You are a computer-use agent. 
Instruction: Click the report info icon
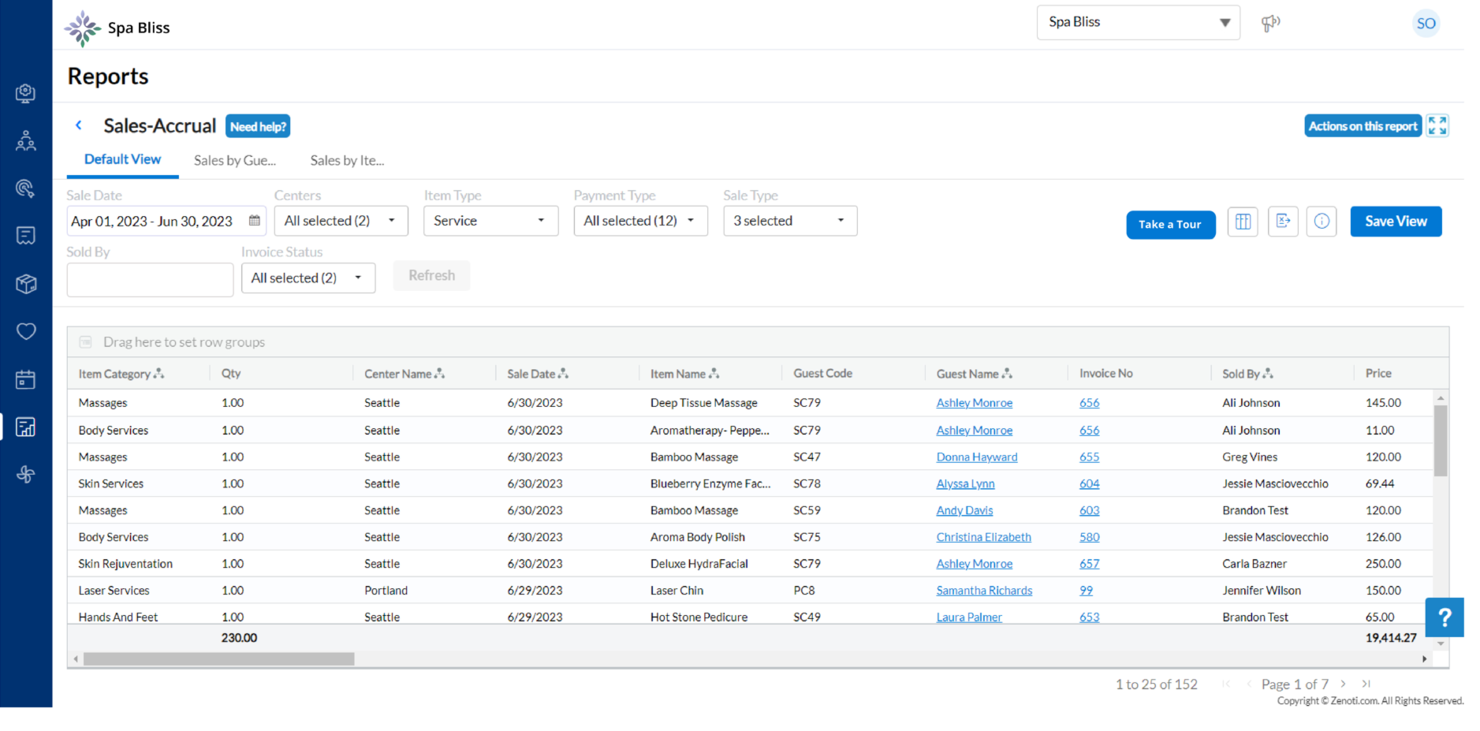tap(1322, 222)
